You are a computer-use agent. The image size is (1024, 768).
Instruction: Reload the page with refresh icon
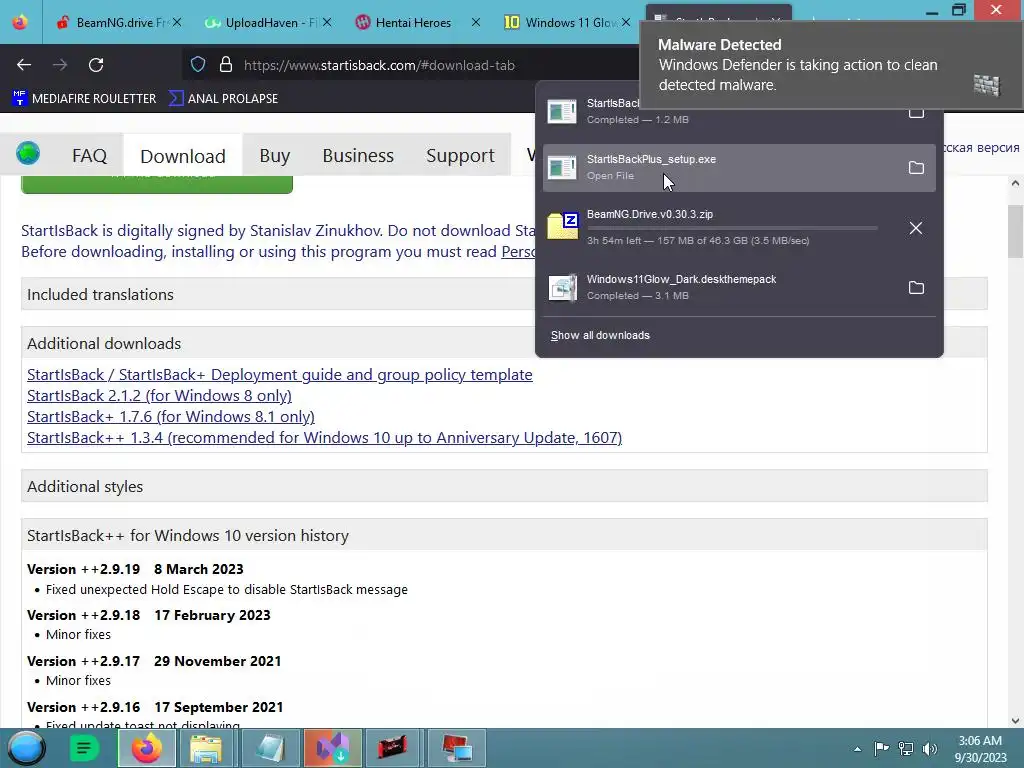coord(96,65)
